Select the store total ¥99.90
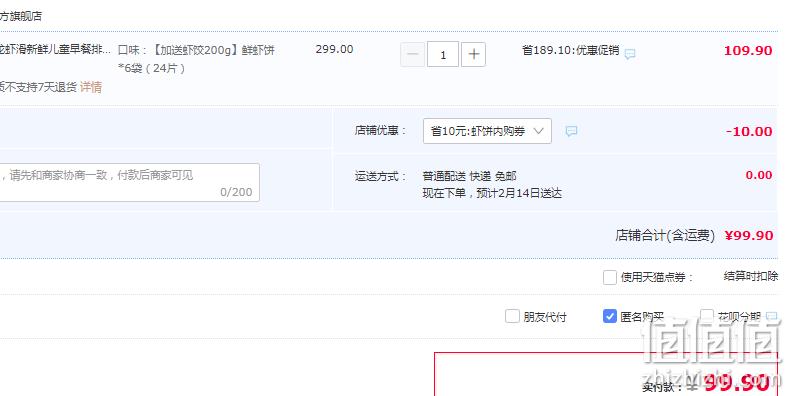This screenshot has width=791, height=396. [x=749, y=236]
